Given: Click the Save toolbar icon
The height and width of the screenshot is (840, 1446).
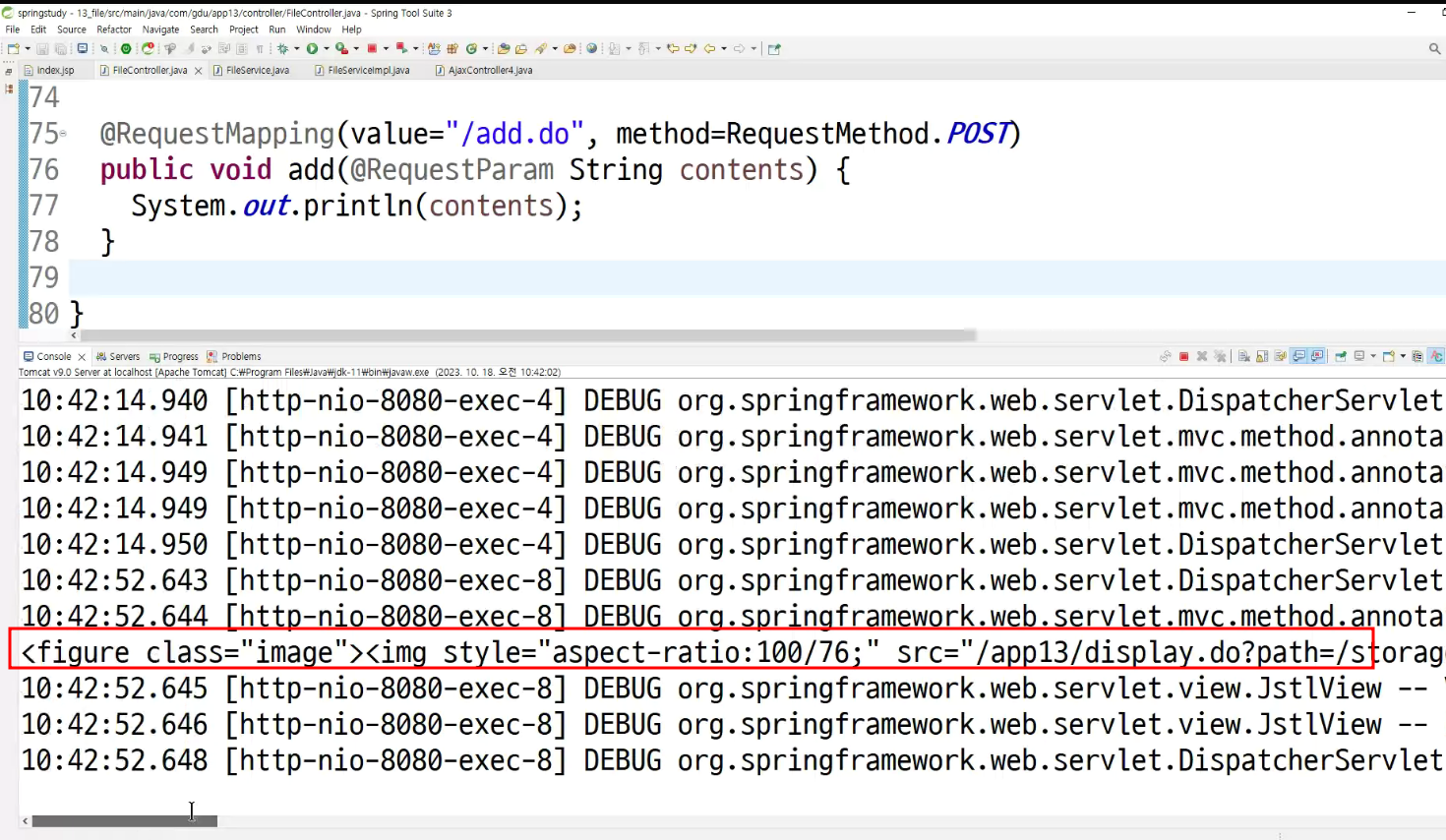Looking at the screenshot, I should (x=42, y=48).
